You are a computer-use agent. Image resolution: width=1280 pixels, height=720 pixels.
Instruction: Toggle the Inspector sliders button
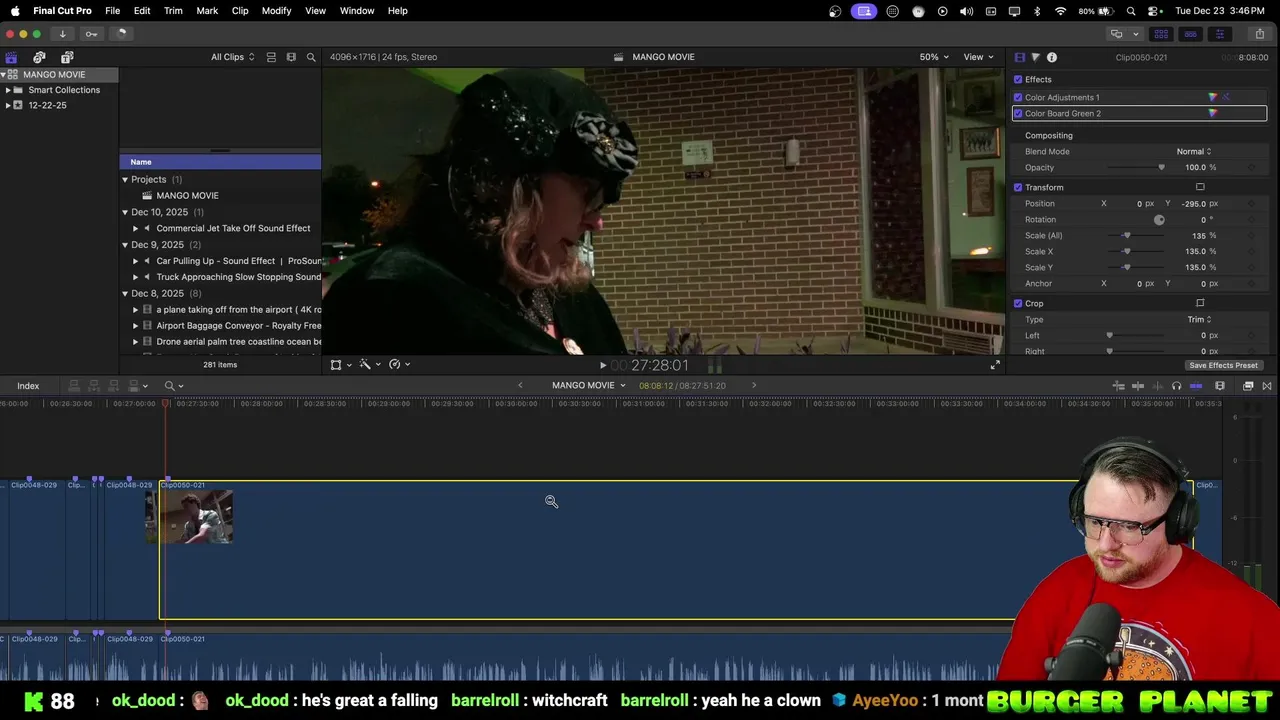pos(1219,34)
